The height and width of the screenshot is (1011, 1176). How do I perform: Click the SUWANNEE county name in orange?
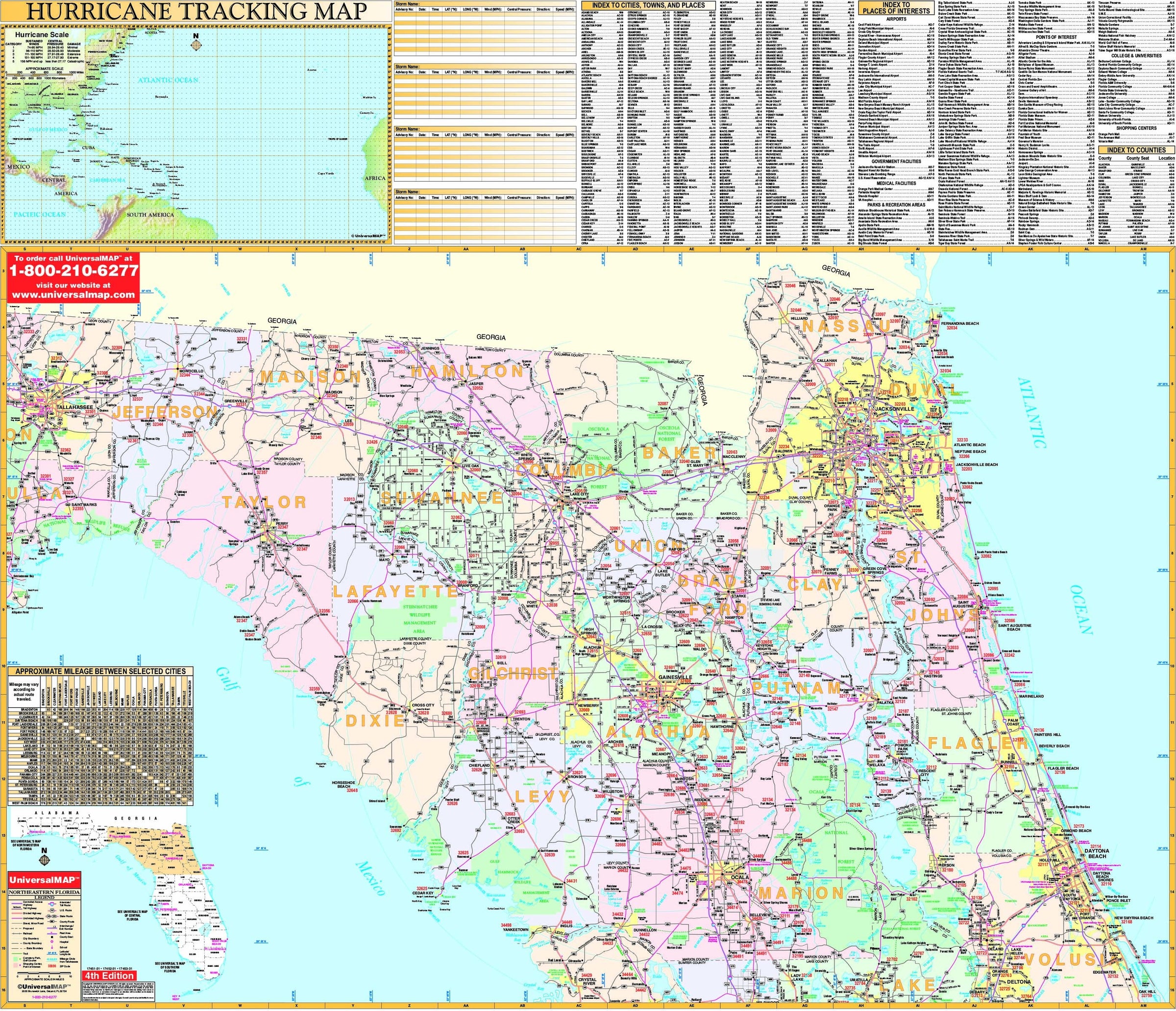(x=441, y=498)
